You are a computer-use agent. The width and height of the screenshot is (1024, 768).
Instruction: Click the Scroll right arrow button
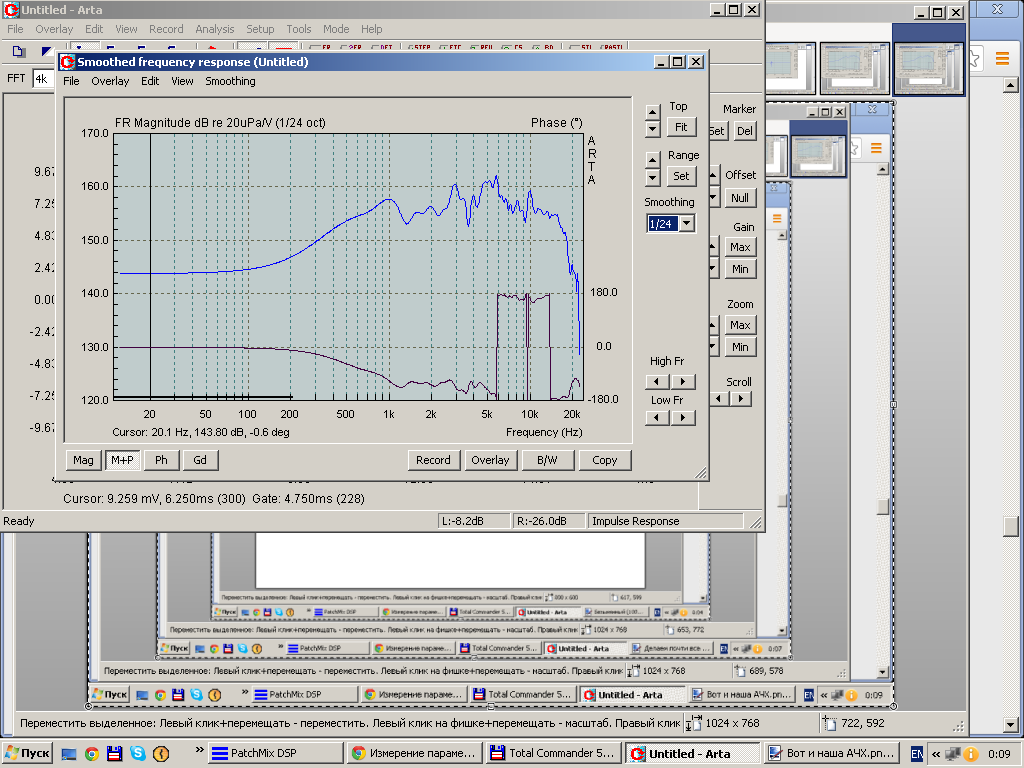tap(740, 398)
